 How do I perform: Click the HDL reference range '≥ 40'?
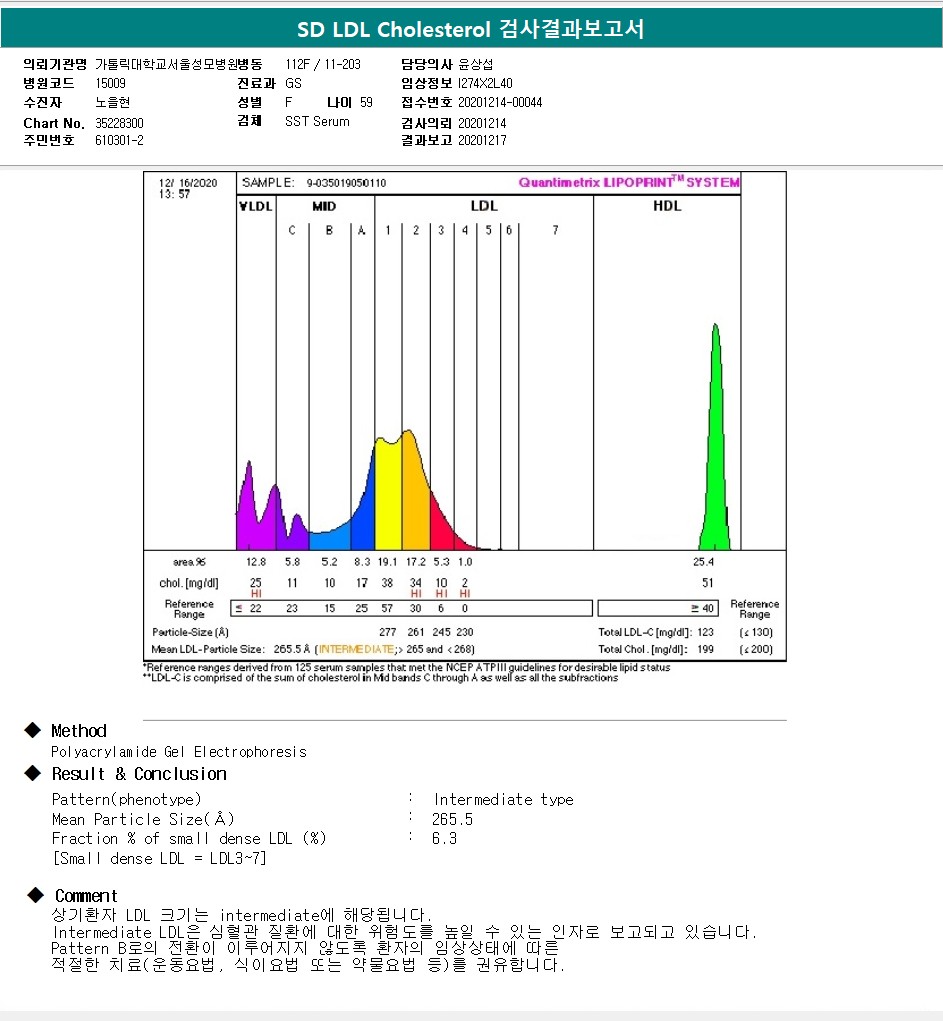[703, 608]
